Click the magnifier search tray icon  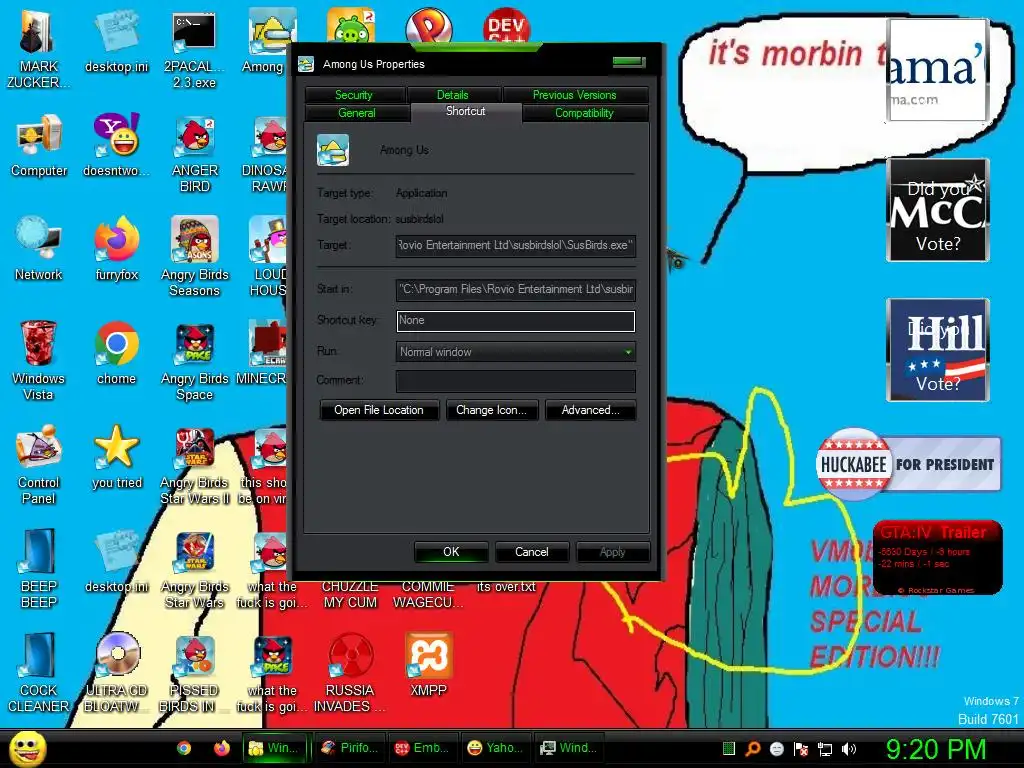pyautogui.click(x=753, y=749)
